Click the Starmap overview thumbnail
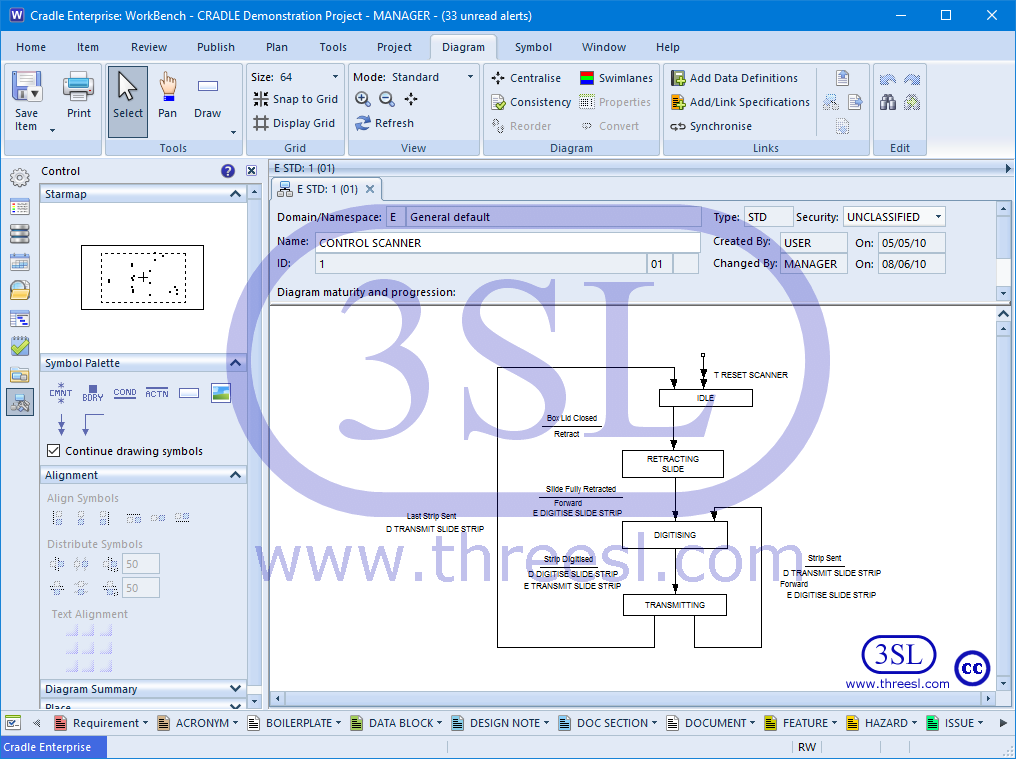Image resolution: width=1016 pixels, height=759 pixels. pyautogui.click(x=143, y=277)
